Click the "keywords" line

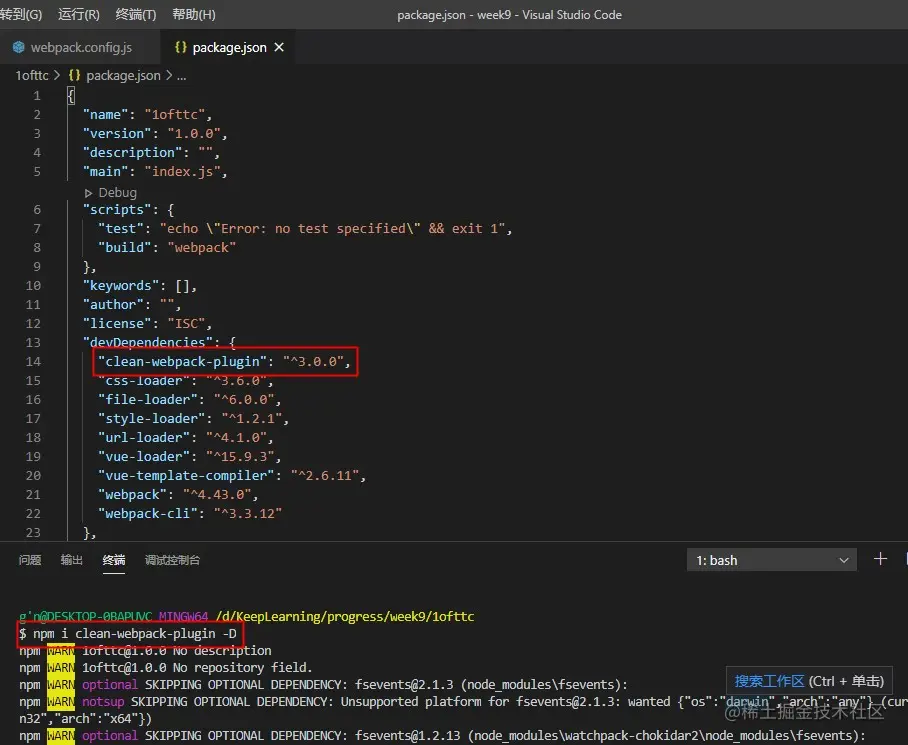[x=140, y=286]
